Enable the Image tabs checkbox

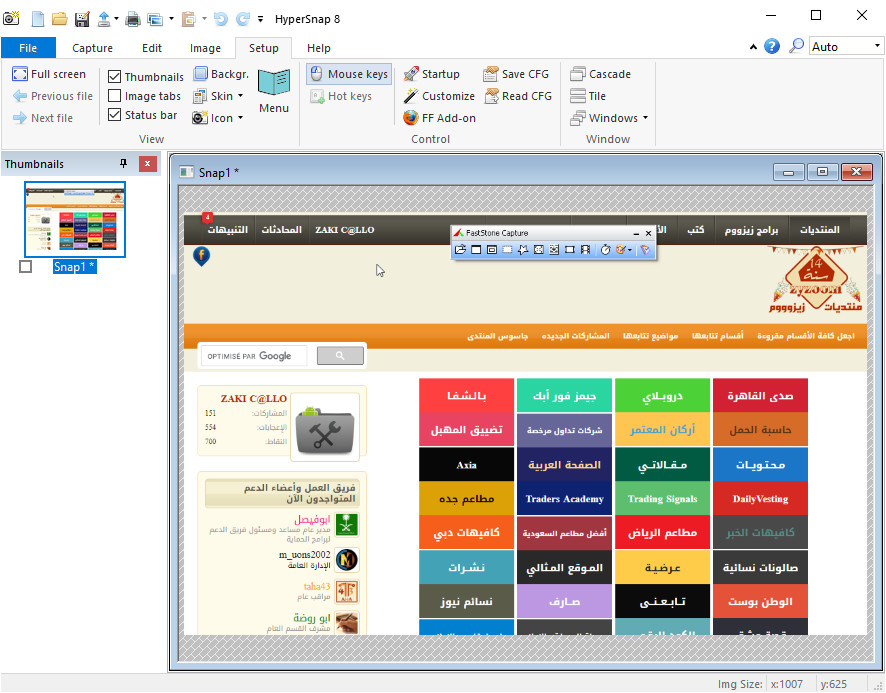click(x=114, y=96)
